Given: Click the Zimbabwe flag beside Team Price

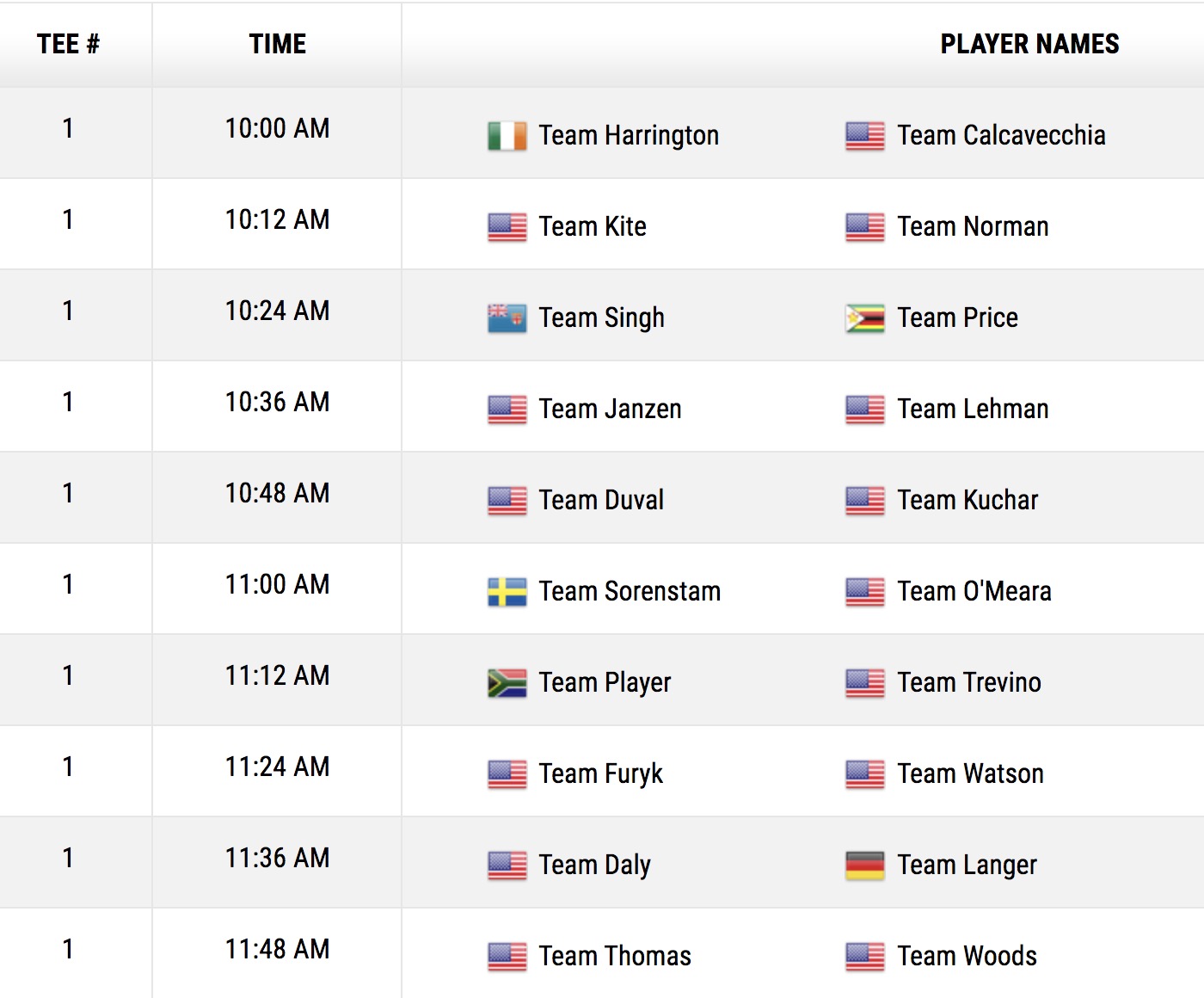Looking at the screenshot, I should coord(864,318).
